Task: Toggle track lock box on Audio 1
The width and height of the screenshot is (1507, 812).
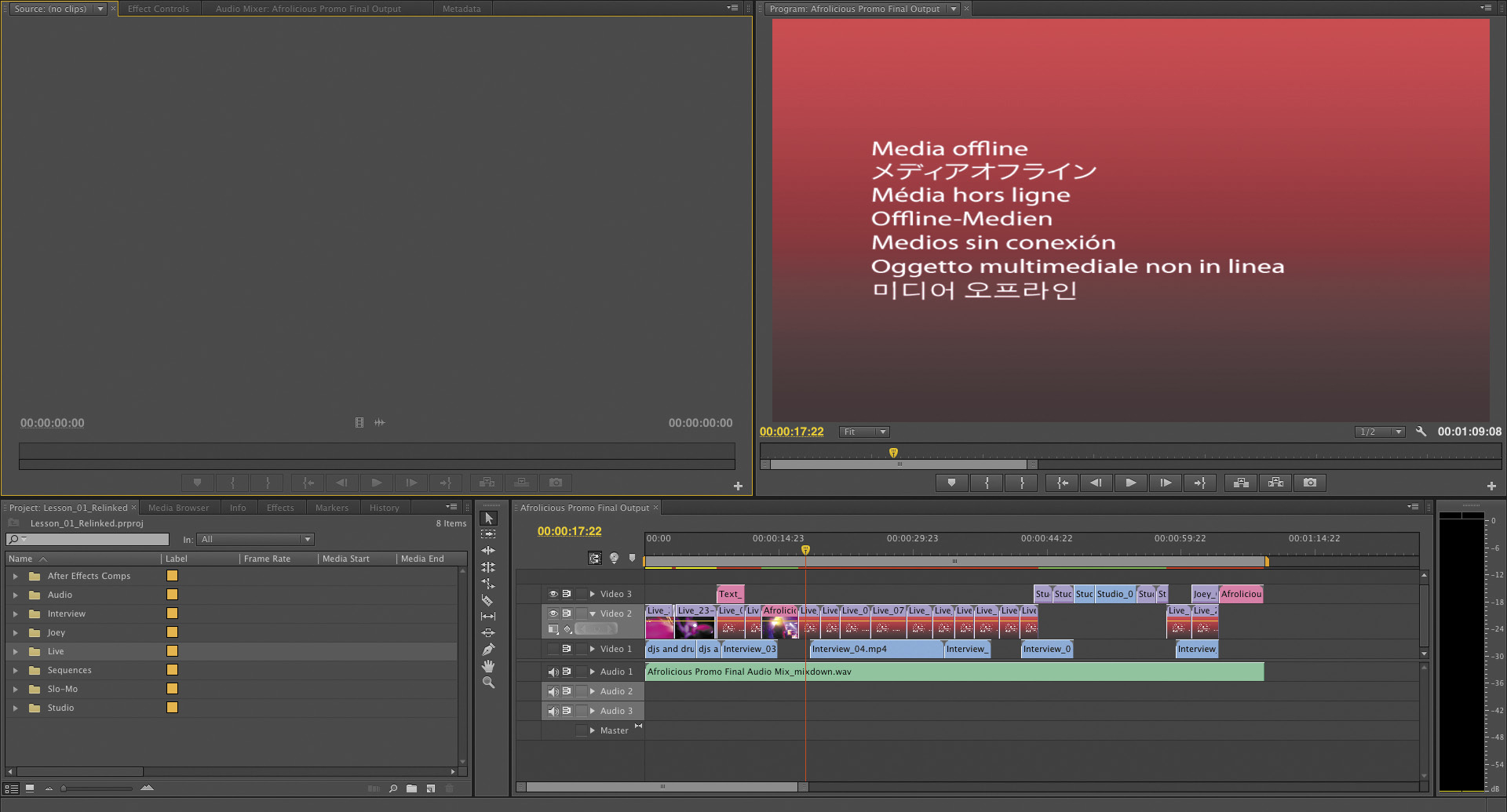Action: 581,672
